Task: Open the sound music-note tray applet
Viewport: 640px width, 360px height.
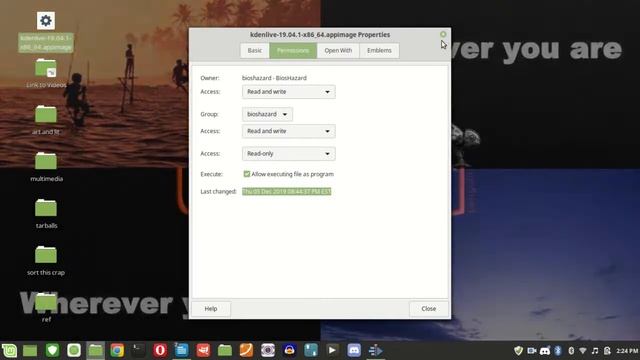Action: [x=595, y=351]
